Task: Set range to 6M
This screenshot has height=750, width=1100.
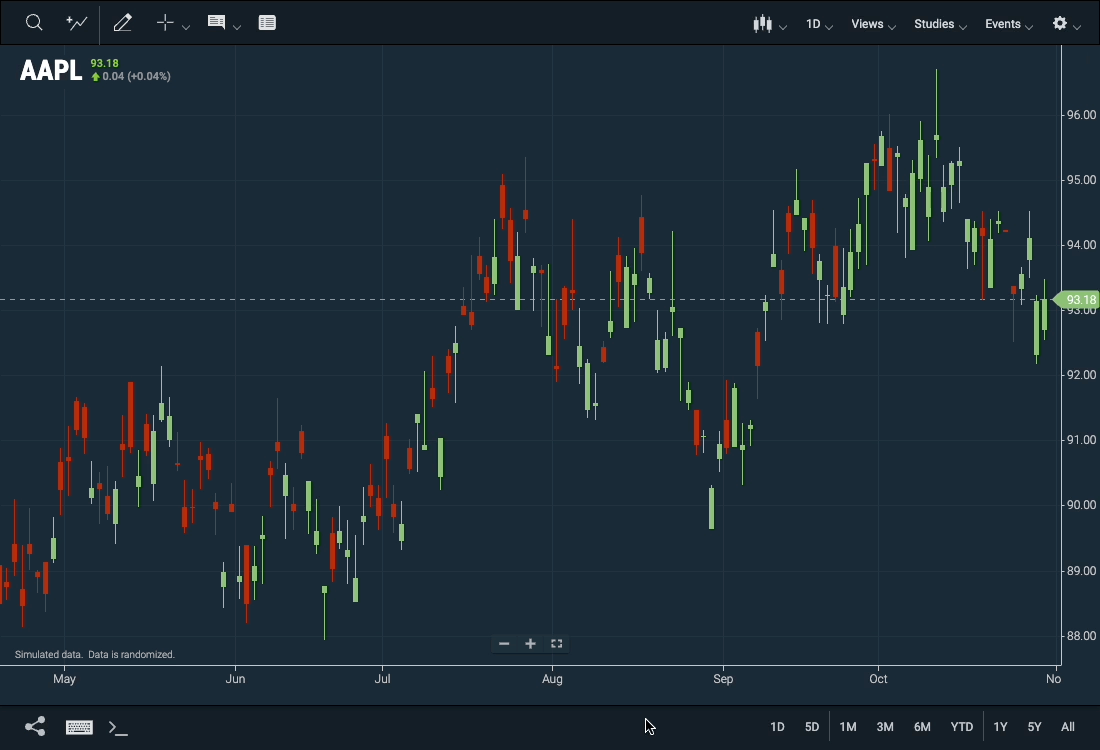Action: pyautogui.click(x=923, y=727)
